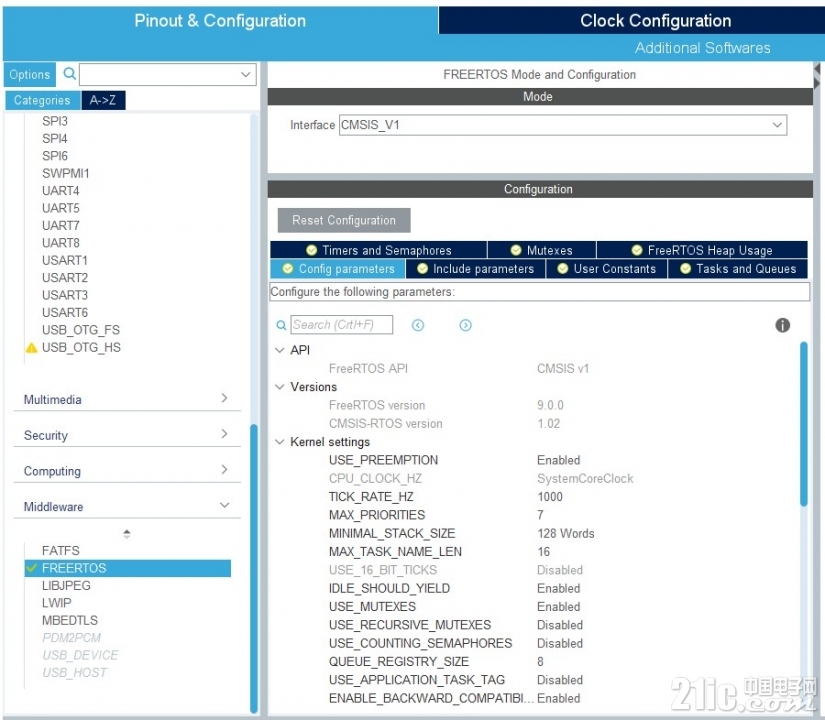The width and height of the screenshot is (825, 720).
Task: Click the green checkmark next to FREERTOS
Action: [32, 568]
